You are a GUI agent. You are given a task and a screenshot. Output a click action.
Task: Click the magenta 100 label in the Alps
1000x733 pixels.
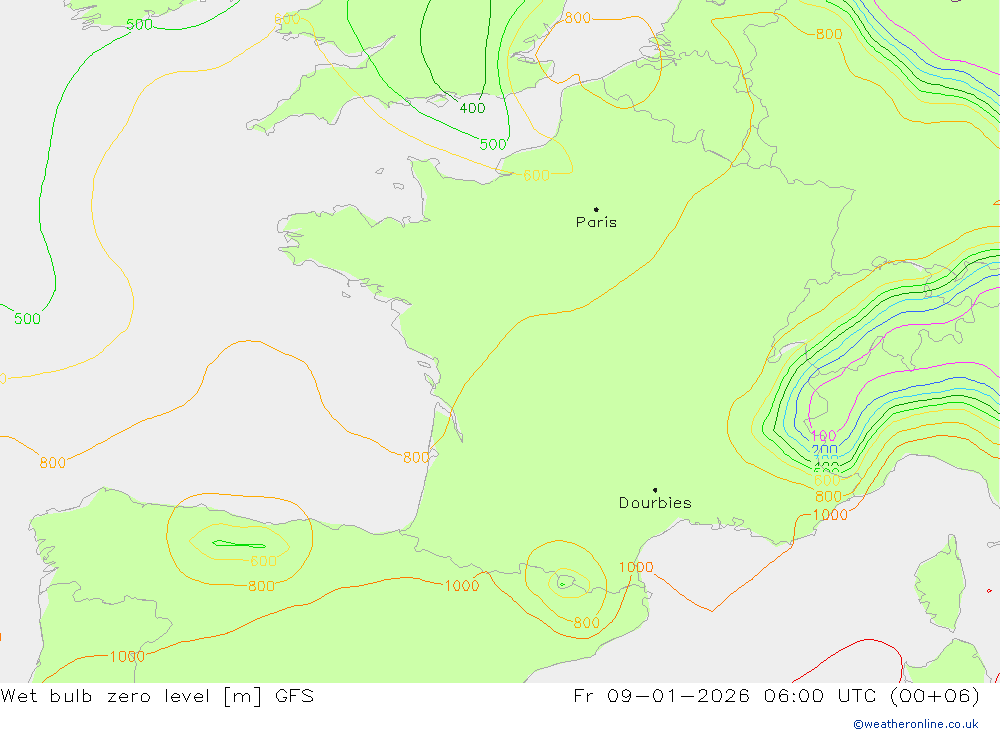pos(823,436)
